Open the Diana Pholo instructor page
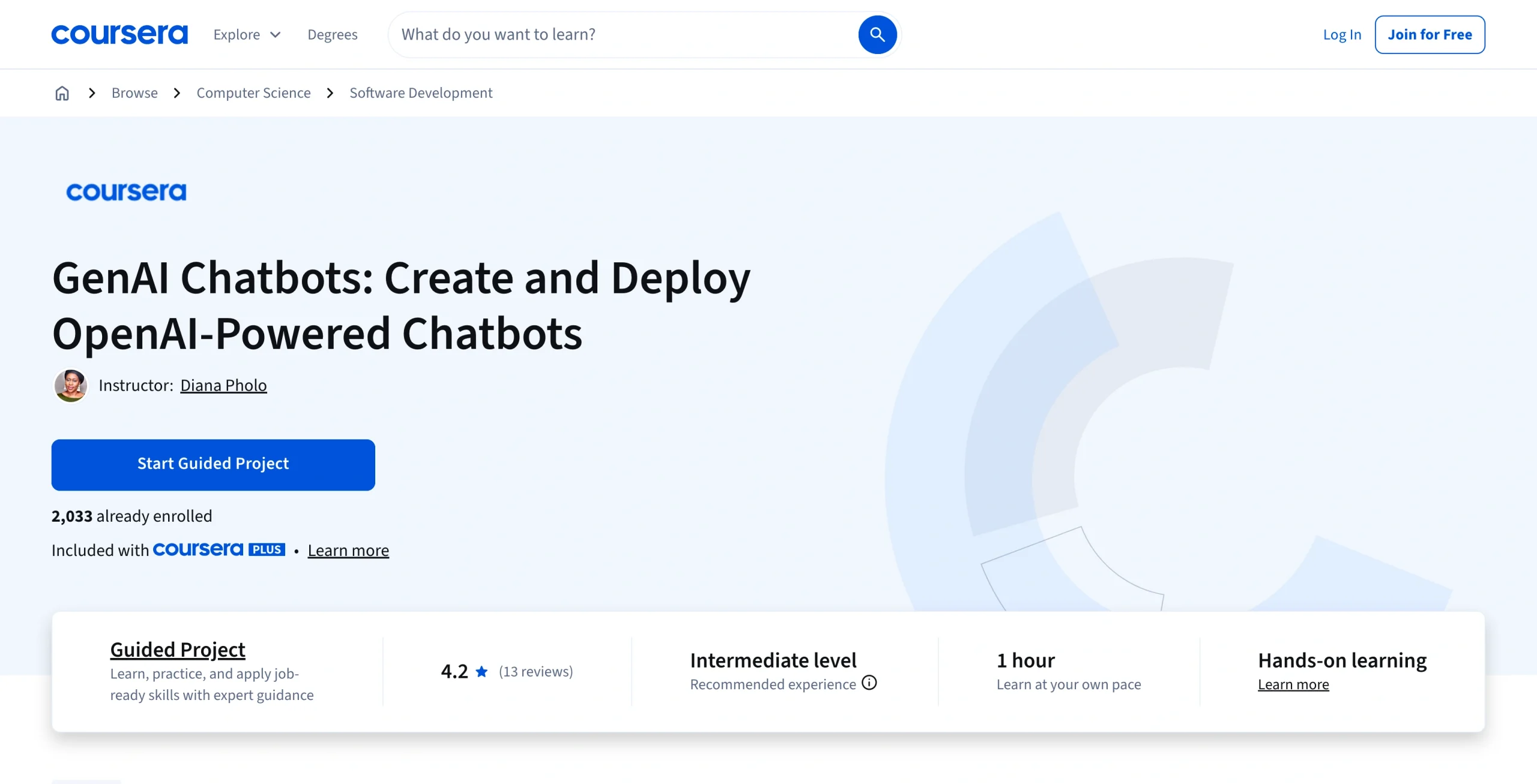The width and height of the screenshot is (1537, 784). (223, 385)
